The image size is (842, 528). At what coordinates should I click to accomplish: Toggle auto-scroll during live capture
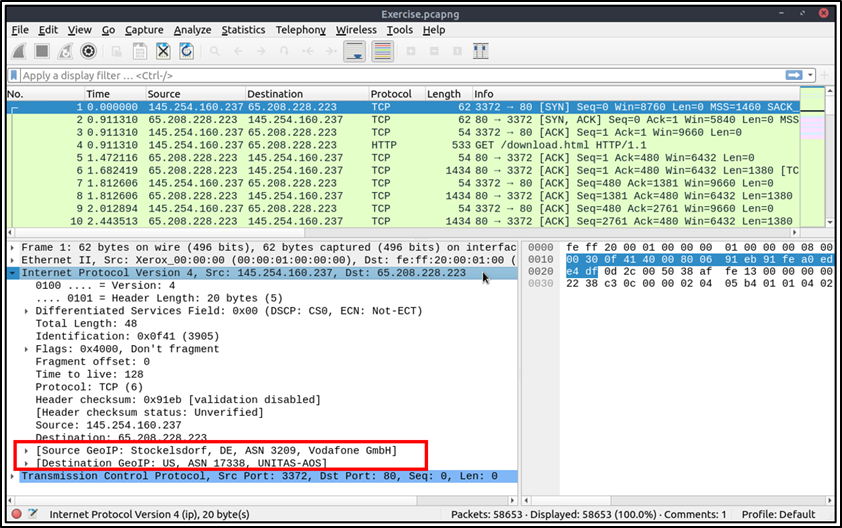click(354, 51)
